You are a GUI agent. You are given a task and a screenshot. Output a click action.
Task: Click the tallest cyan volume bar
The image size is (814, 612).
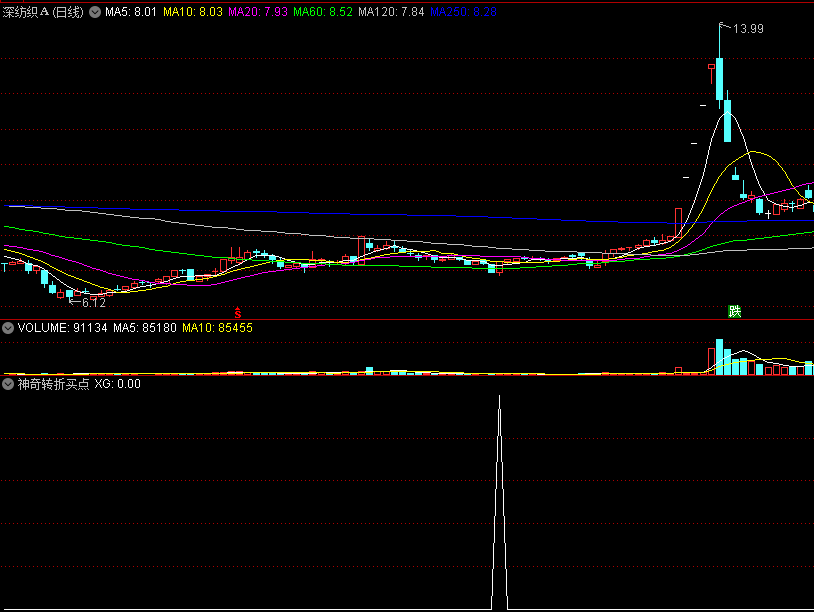720,357
